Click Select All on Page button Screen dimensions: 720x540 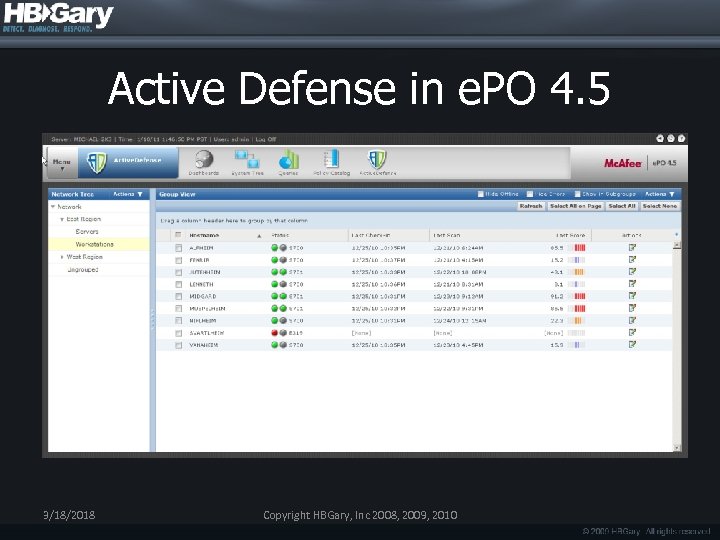[x=575, y=206]
